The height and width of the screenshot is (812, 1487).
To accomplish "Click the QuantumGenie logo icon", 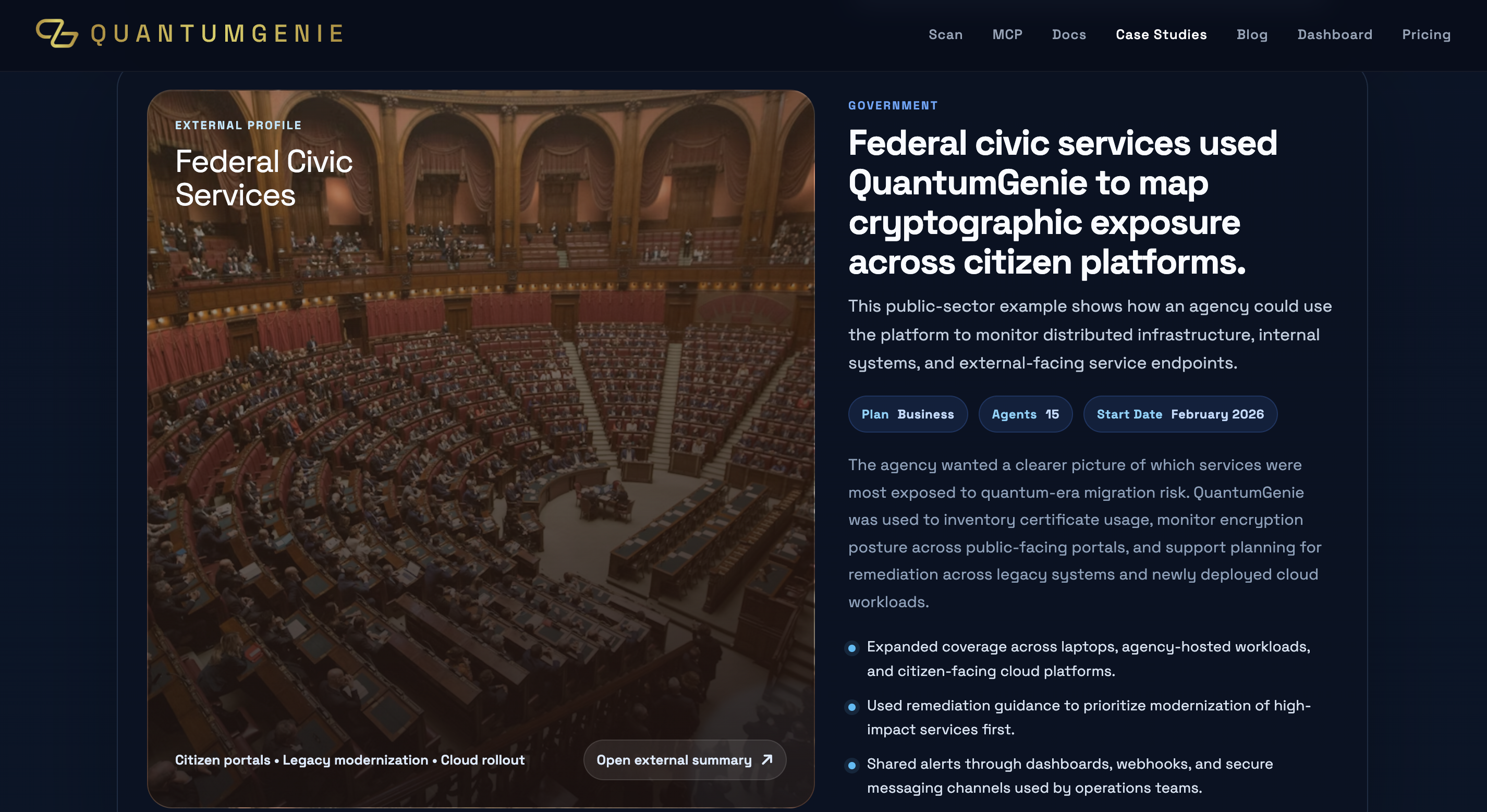I will tap(56, 33).
